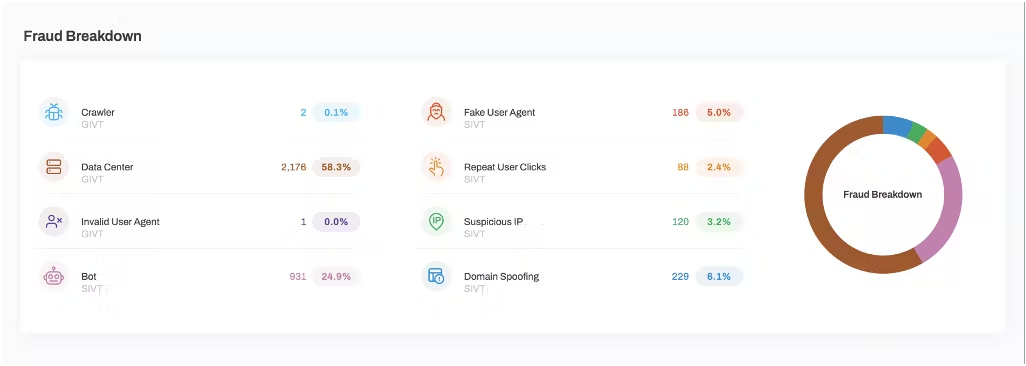
Task: Click the 6.1% Domain Spoofing badge
Action: 718,276
